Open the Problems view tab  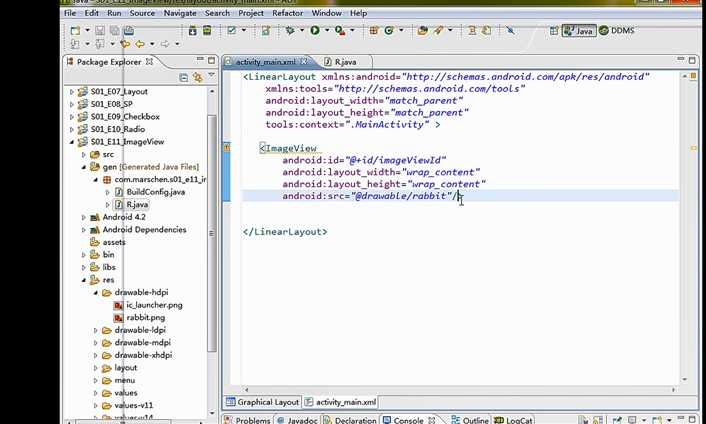(x=252, y=420)
